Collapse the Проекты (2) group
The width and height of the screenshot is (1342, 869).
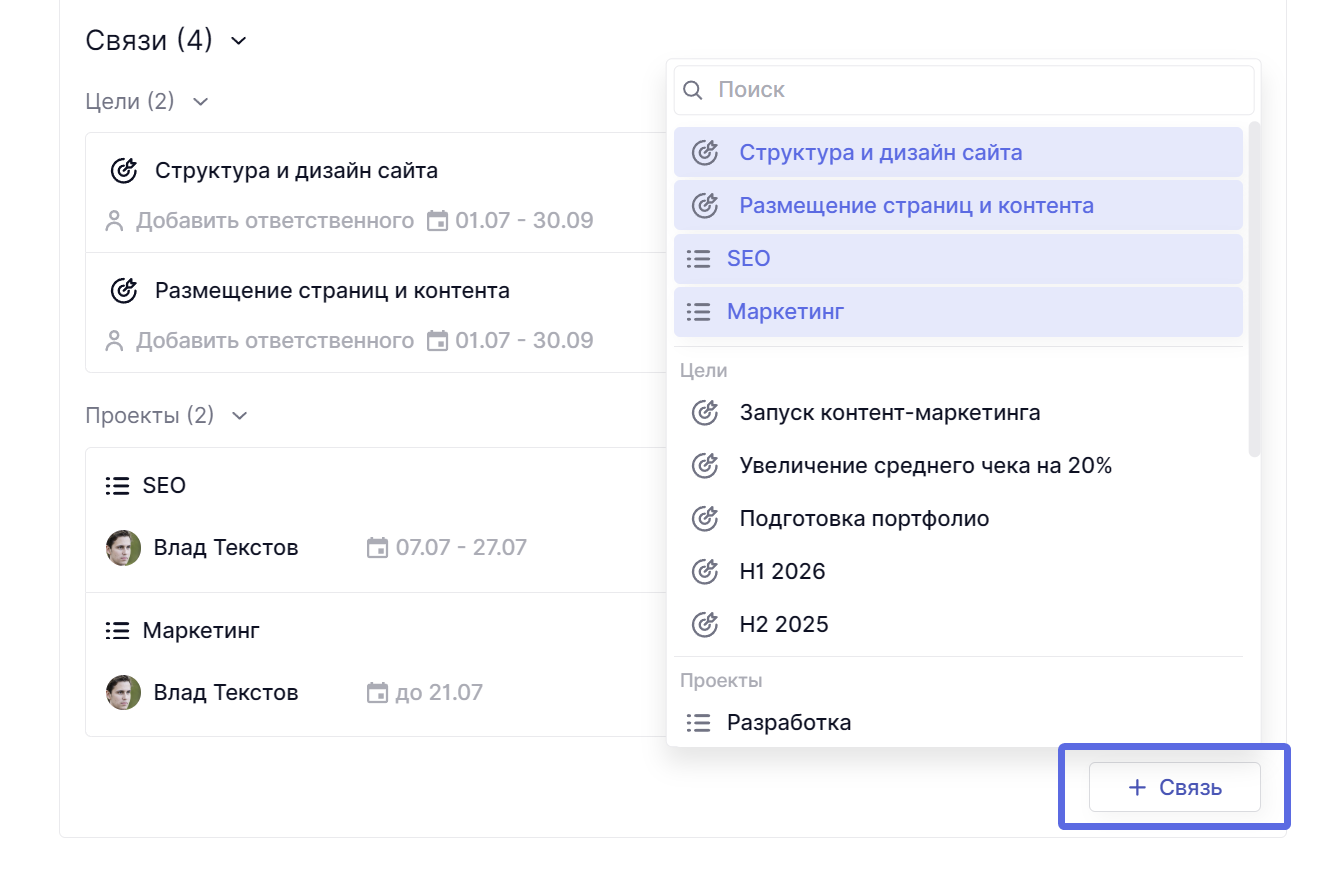point(239,416)
